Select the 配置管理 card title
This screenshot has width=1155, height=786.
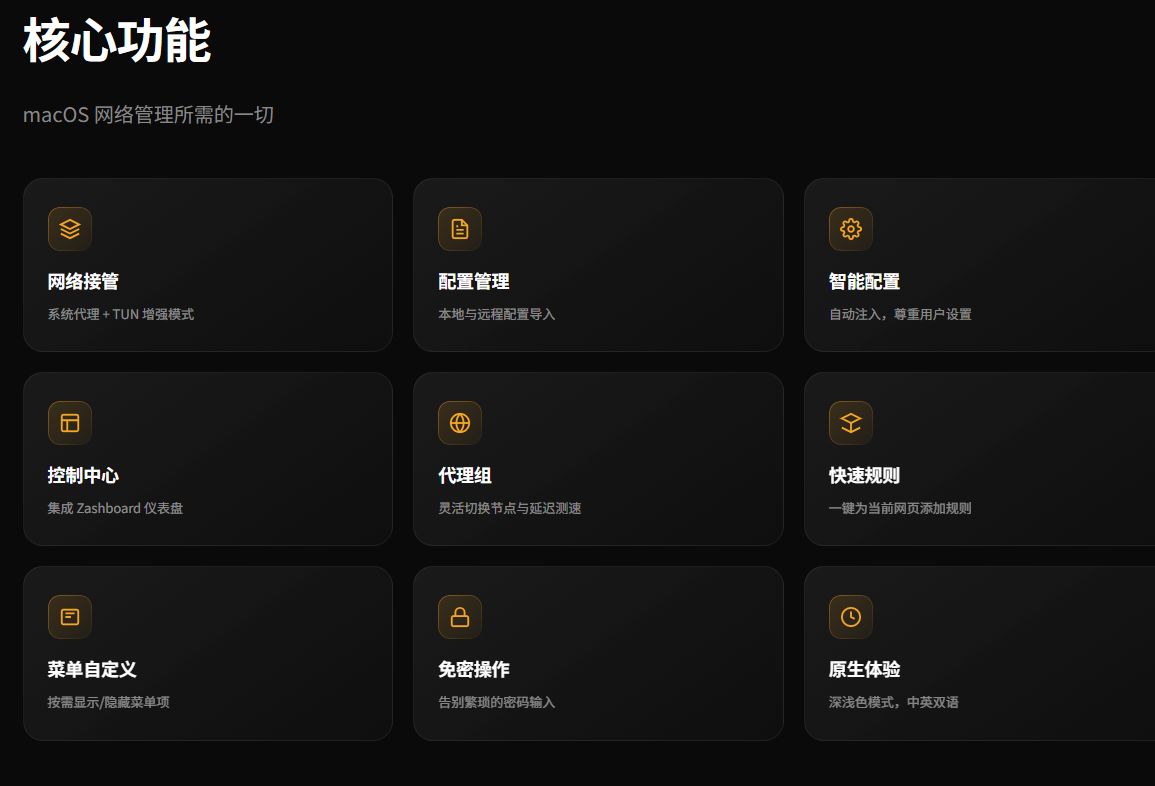click(474, 282)
